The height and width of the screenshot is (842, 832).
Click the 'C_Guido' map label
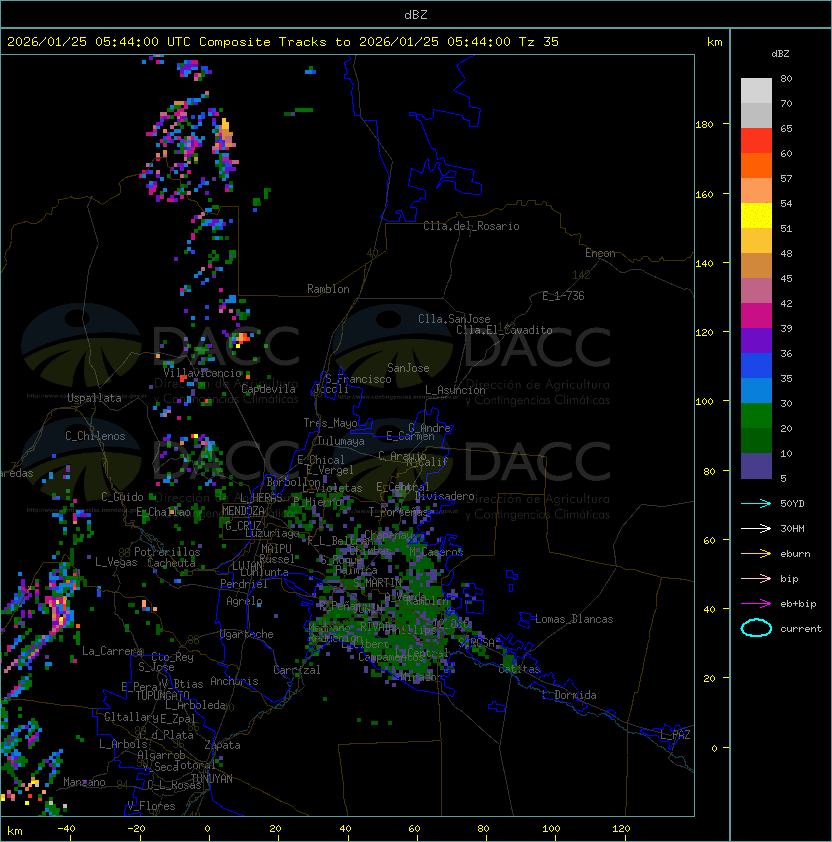[x=122, y=497]
